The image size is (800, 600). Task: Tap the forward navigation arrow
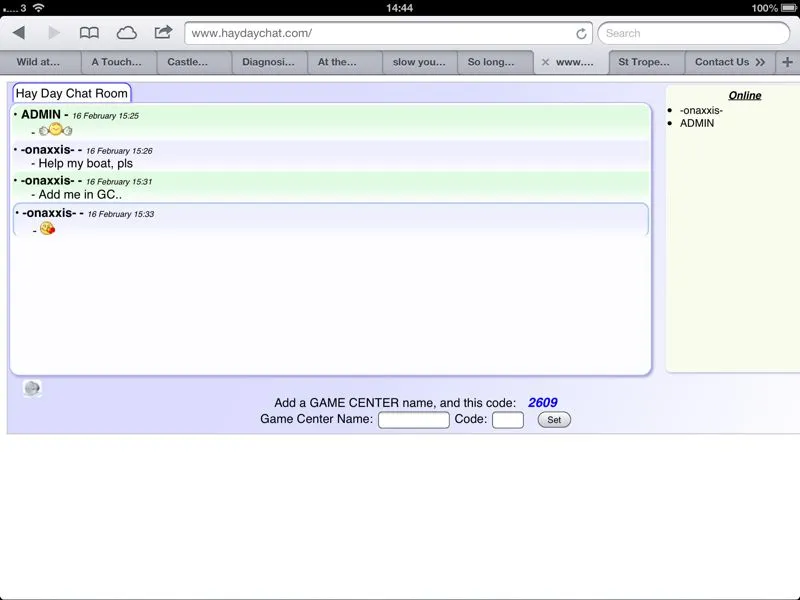53,33
